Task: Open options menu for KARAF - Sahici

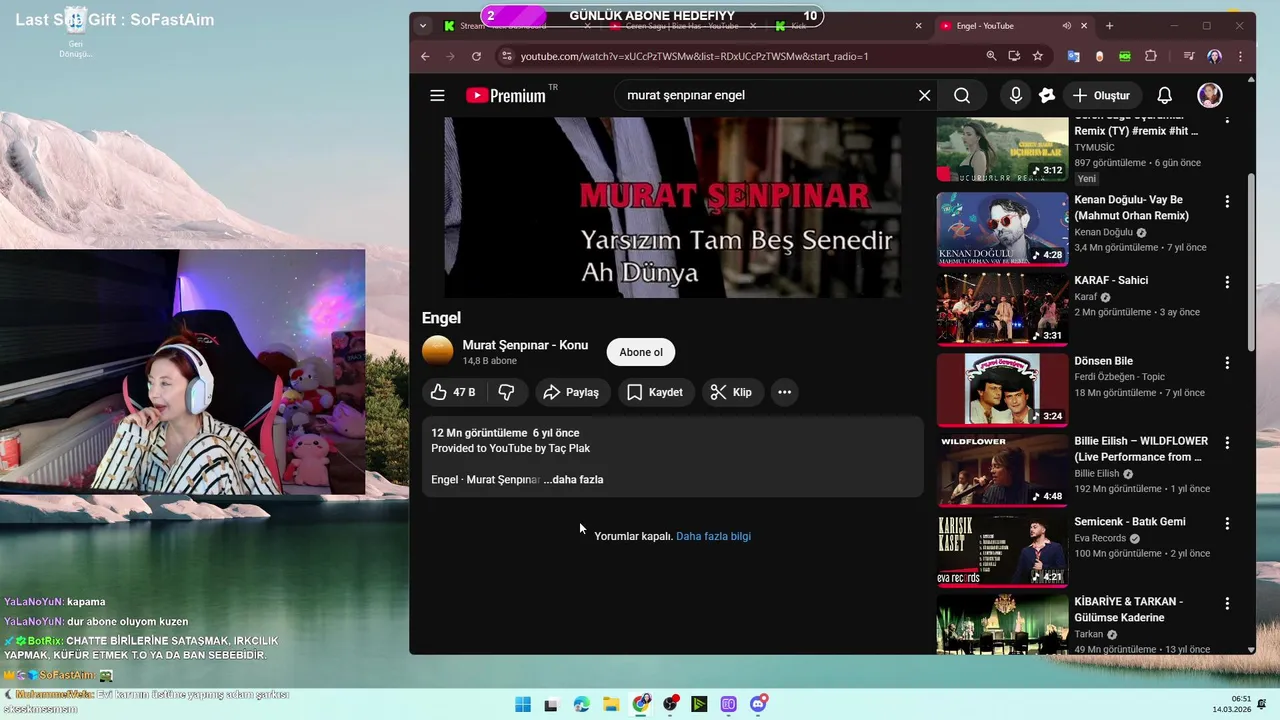Action: pyautogui.click(x=1227, y=282)
